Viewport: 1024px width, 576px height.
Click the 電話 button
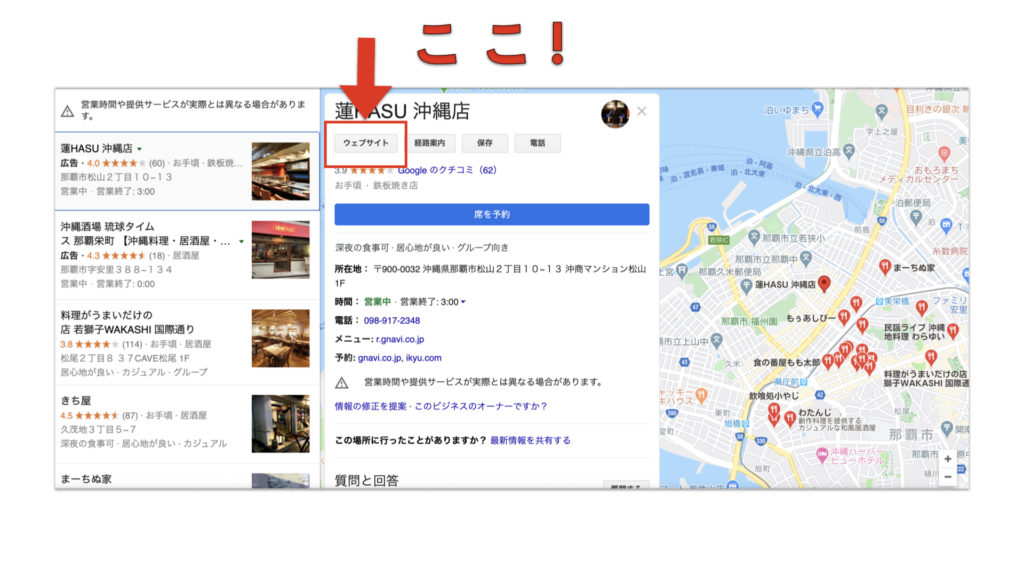[x=537, y=143]
